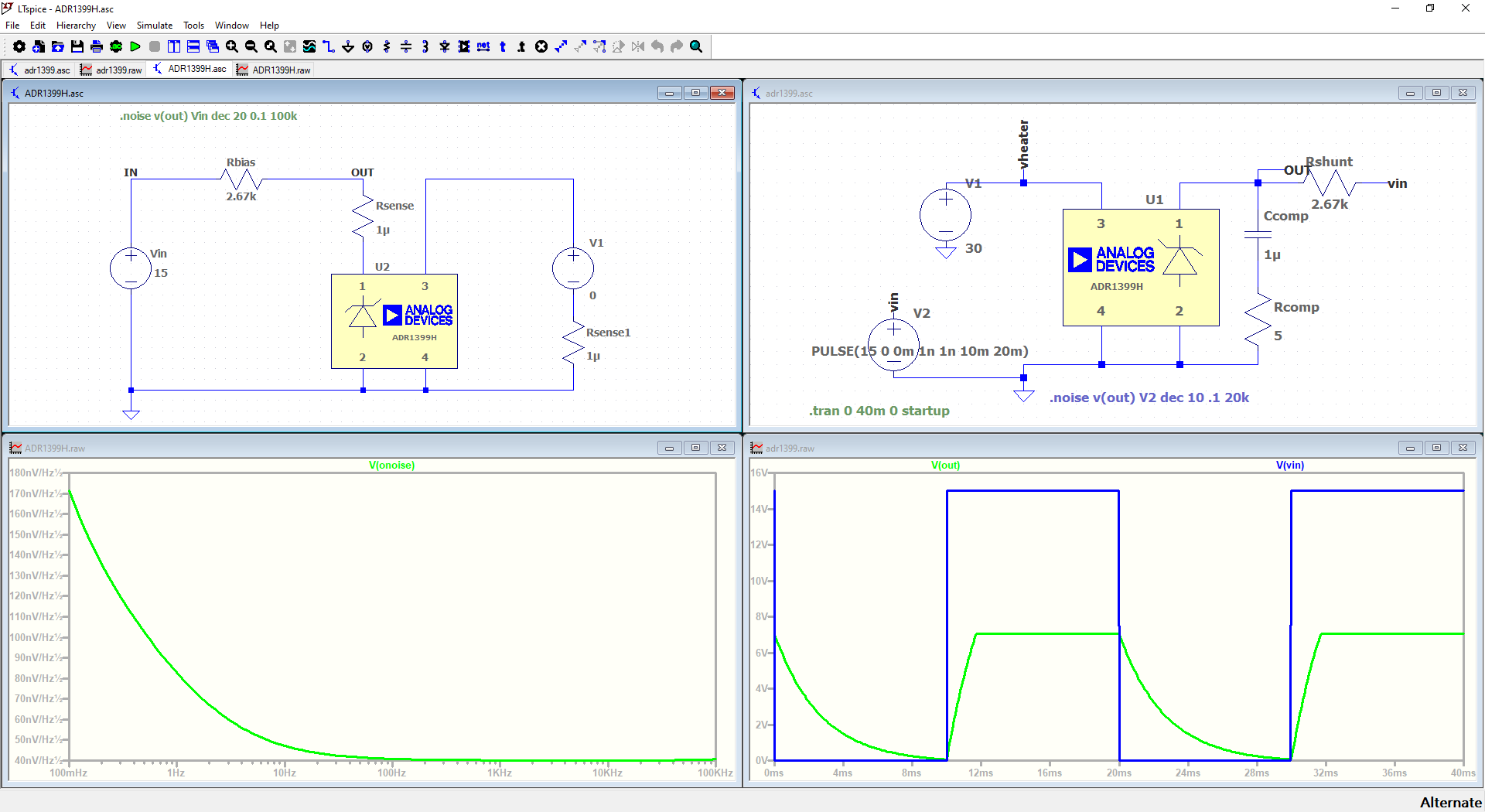
Task: Select the Delete tool icon
Action: click(541, 46)
